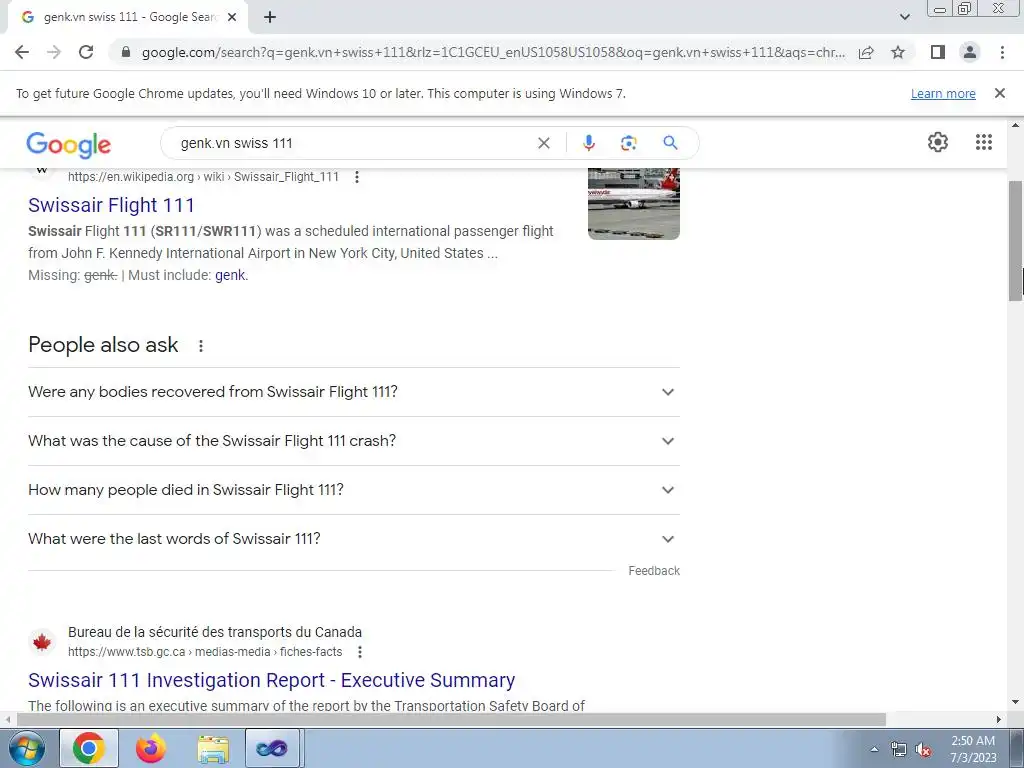
Task: Click 'Bureau de la sécurité des transports' text
Action: pos(215,632)
